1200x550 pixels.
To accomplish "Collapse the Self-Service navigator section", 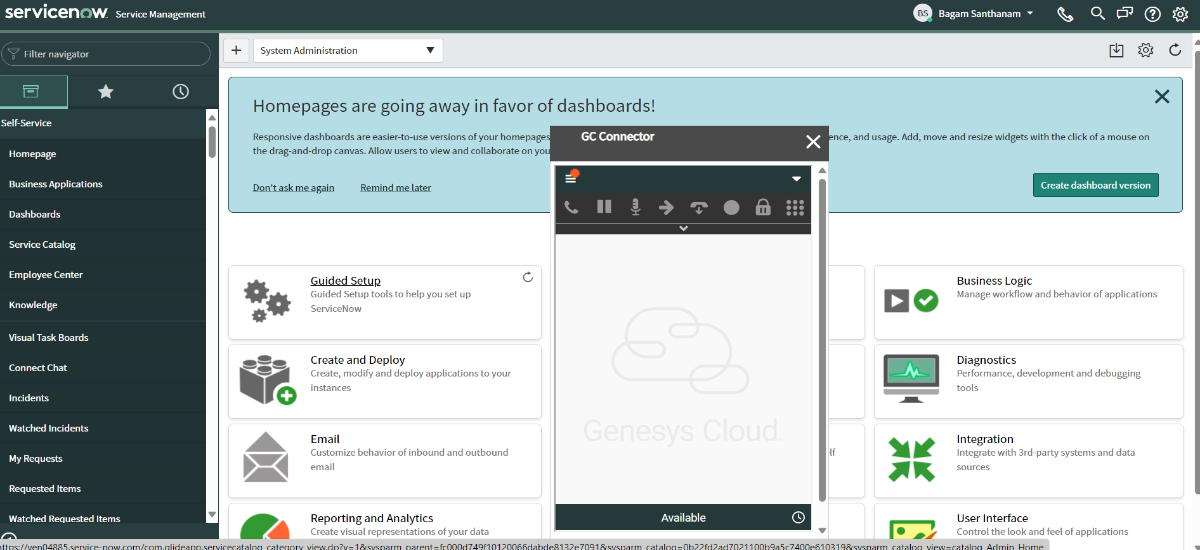I will pyautogui.click(x=26, y=123).
